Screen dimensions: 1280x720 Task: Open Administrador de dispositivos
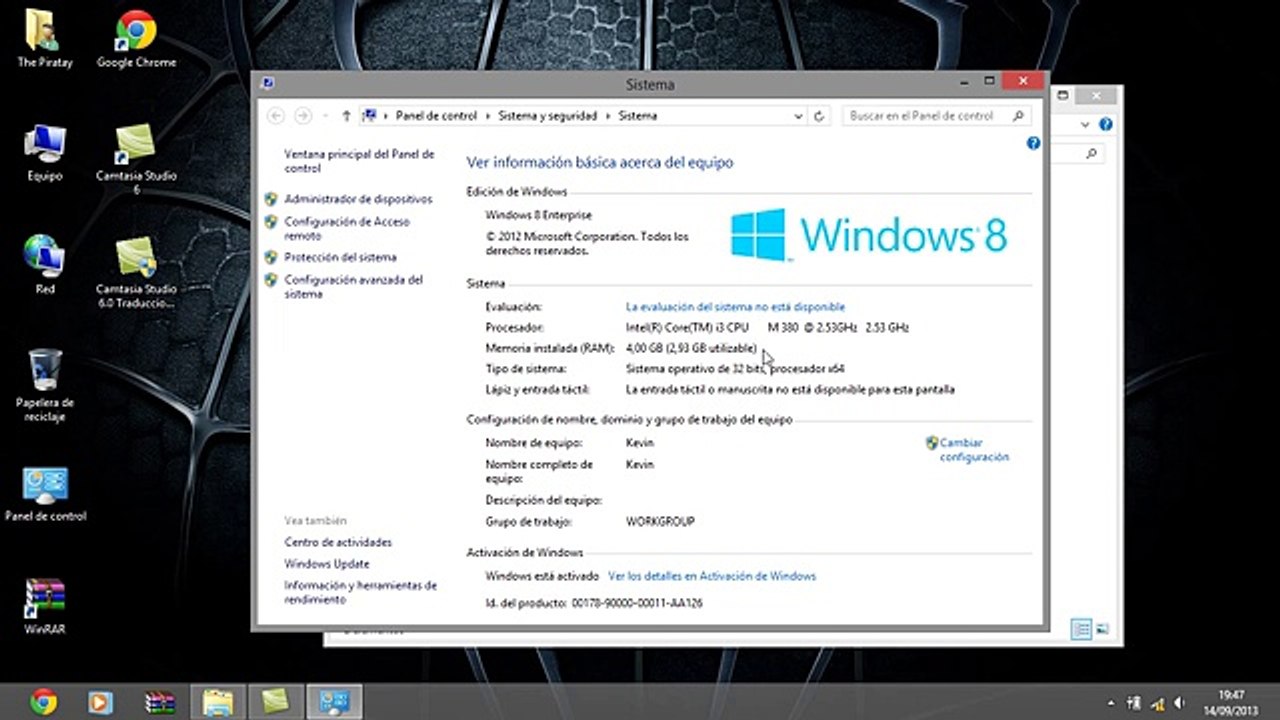click(x=358, y=199)
